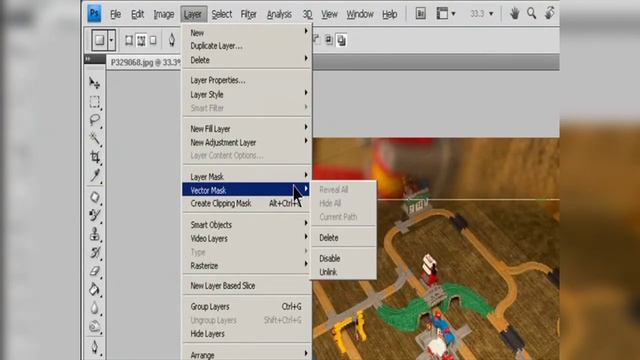Expand the Delete submenu in Layer menu
Viewport: 640px width, 360px height.
coord(247,60)
